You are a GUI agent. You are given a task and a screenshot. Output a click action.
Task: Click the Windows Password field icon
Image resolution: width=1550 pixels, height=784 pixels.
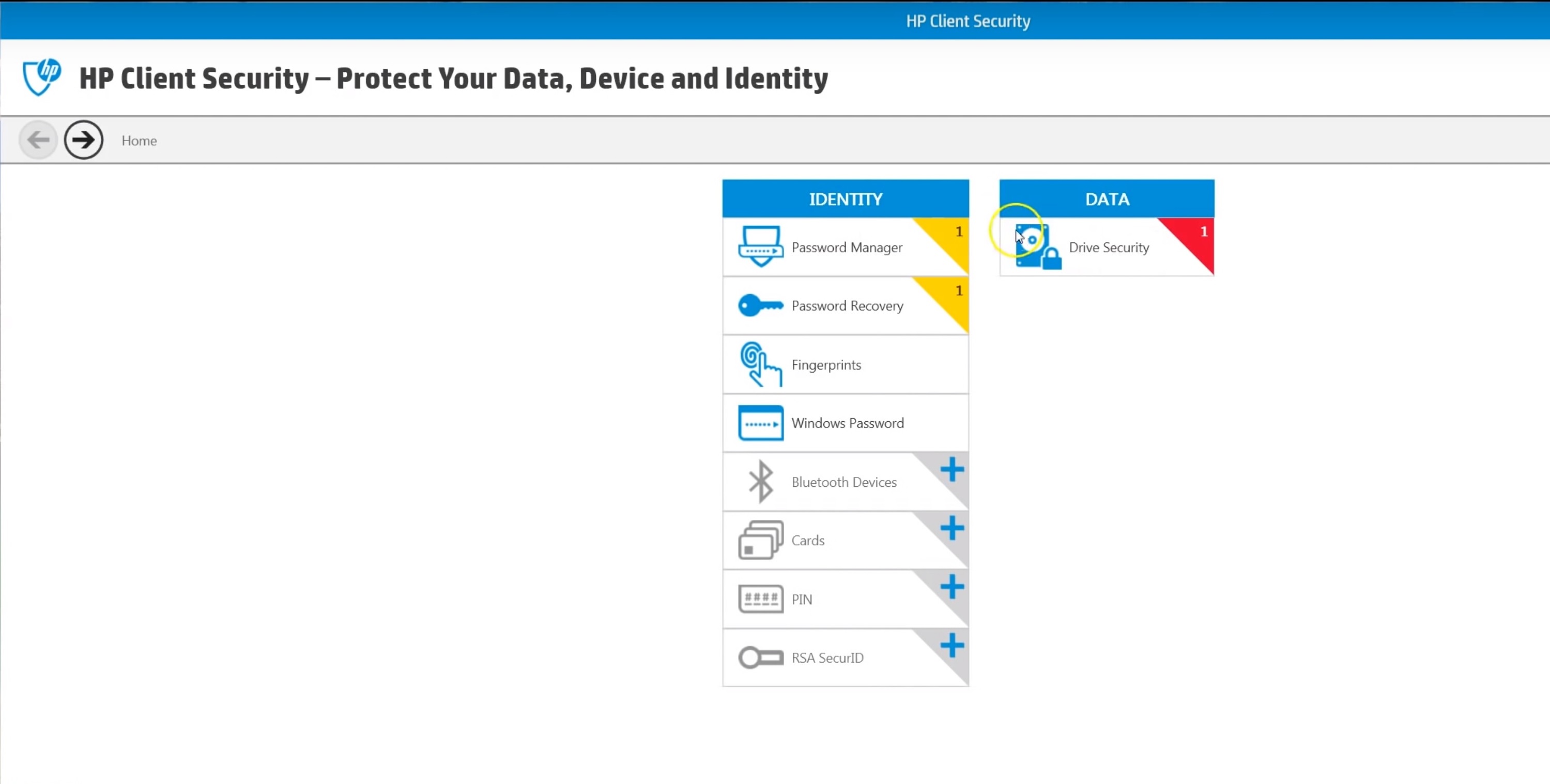tap(761, 423)
